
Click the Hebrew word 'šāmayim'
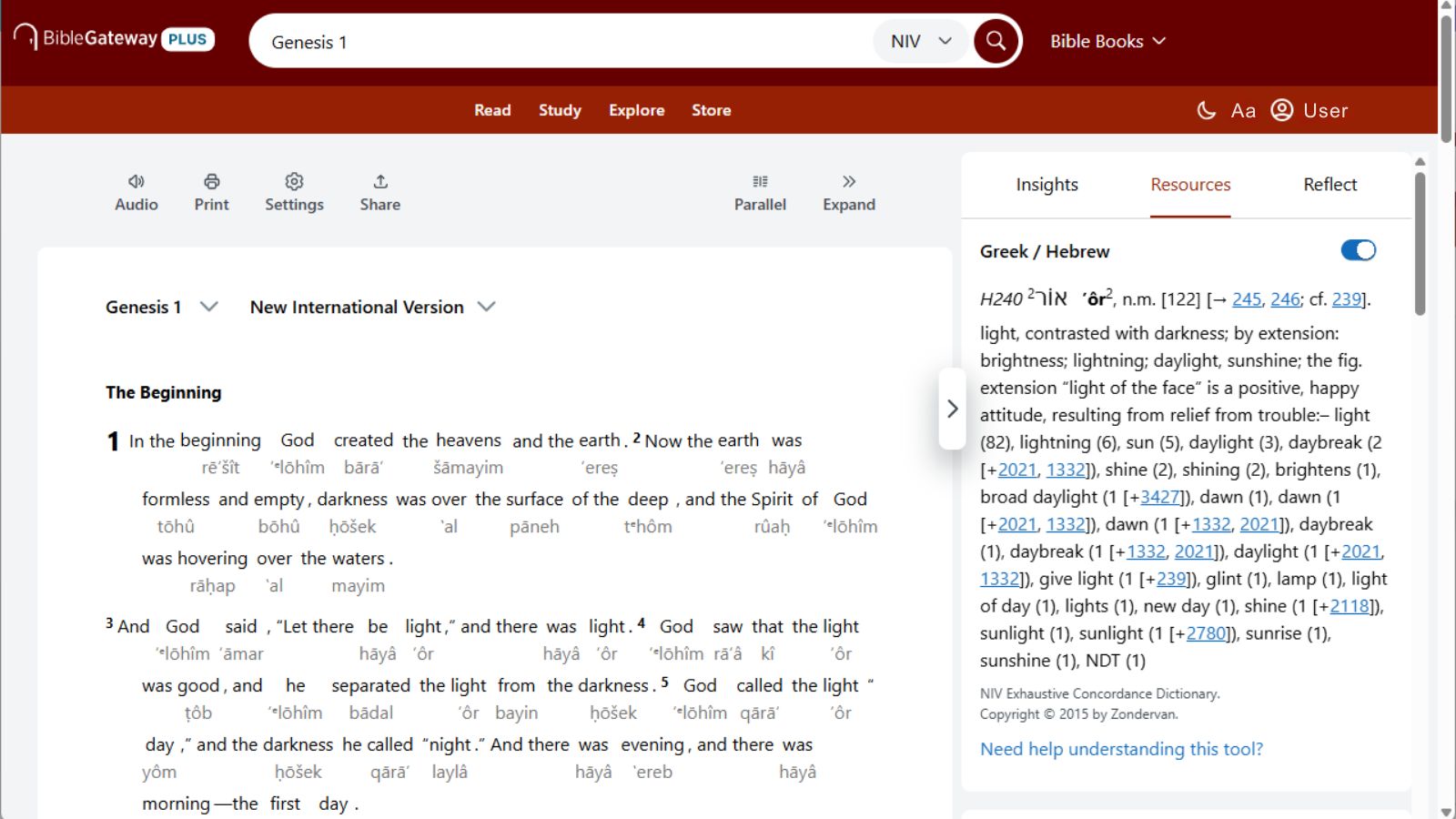point(468,468)
